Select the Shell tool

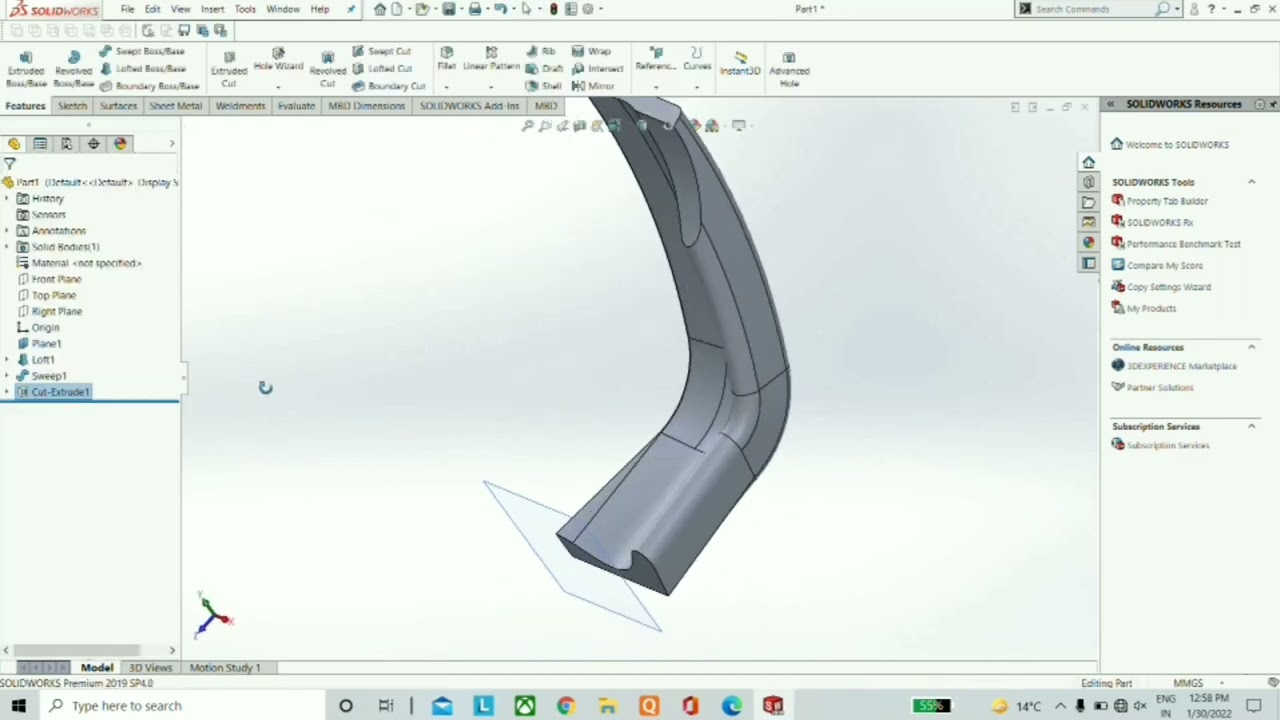[x=543, y=86]
